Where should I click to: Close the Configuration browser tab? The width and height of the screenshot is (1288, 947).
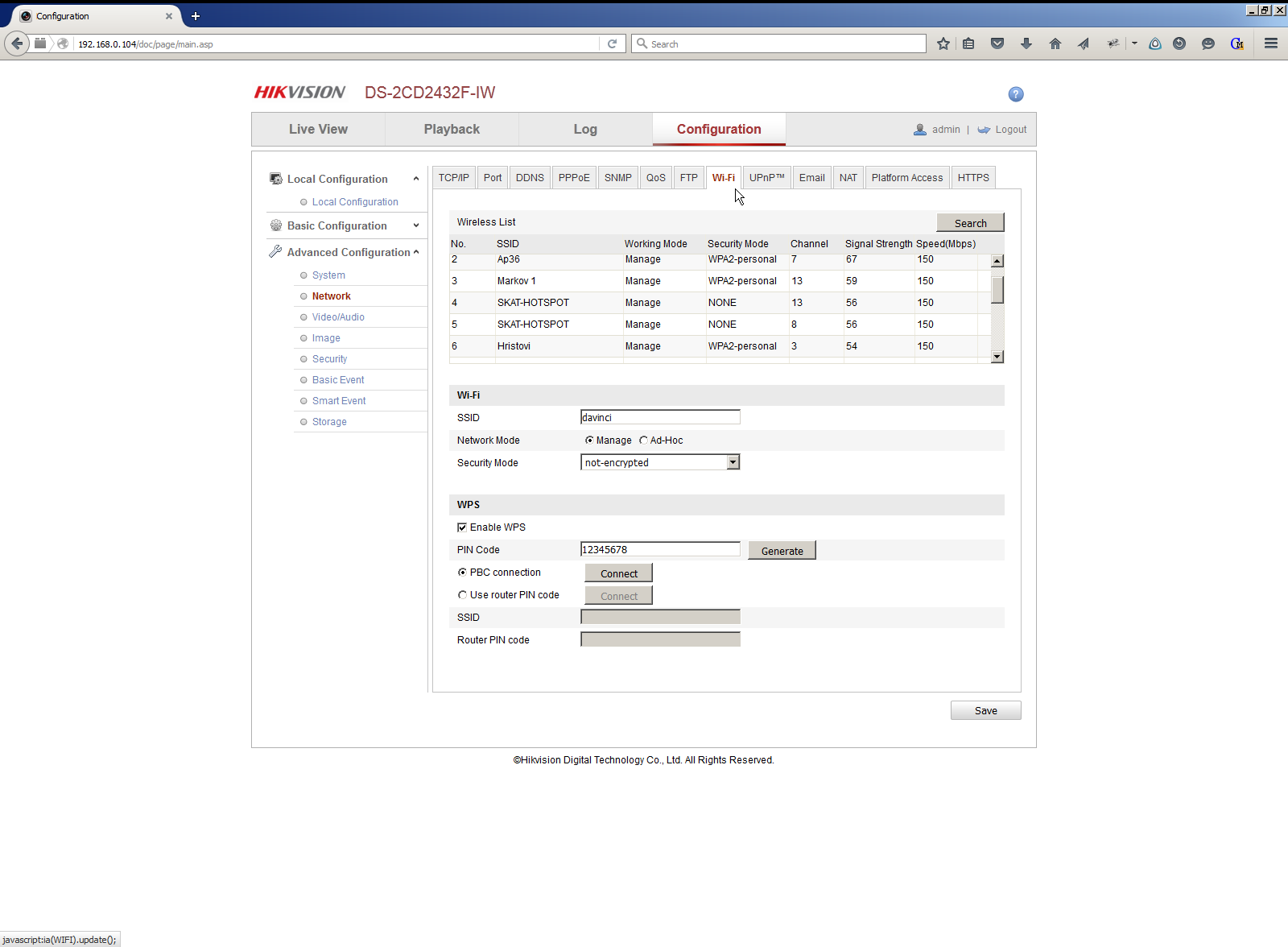169,16
